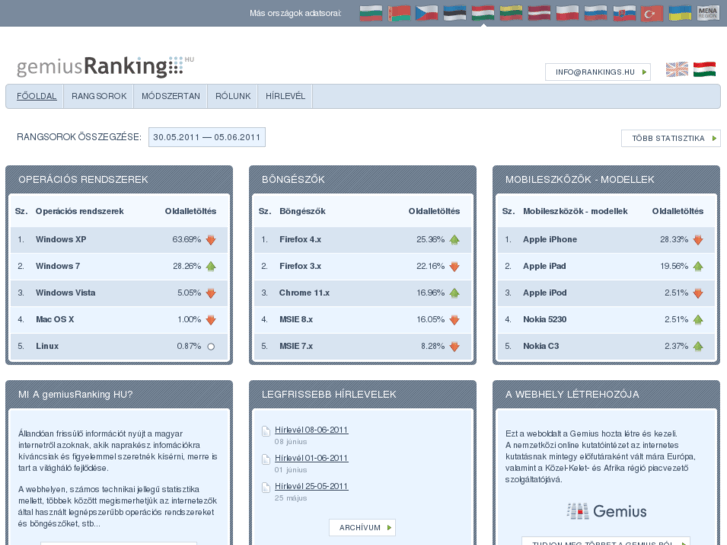Click the up arrow next to Chrome 11.x
This screenshot has width=727, height=545.
(x=454, y=293)
